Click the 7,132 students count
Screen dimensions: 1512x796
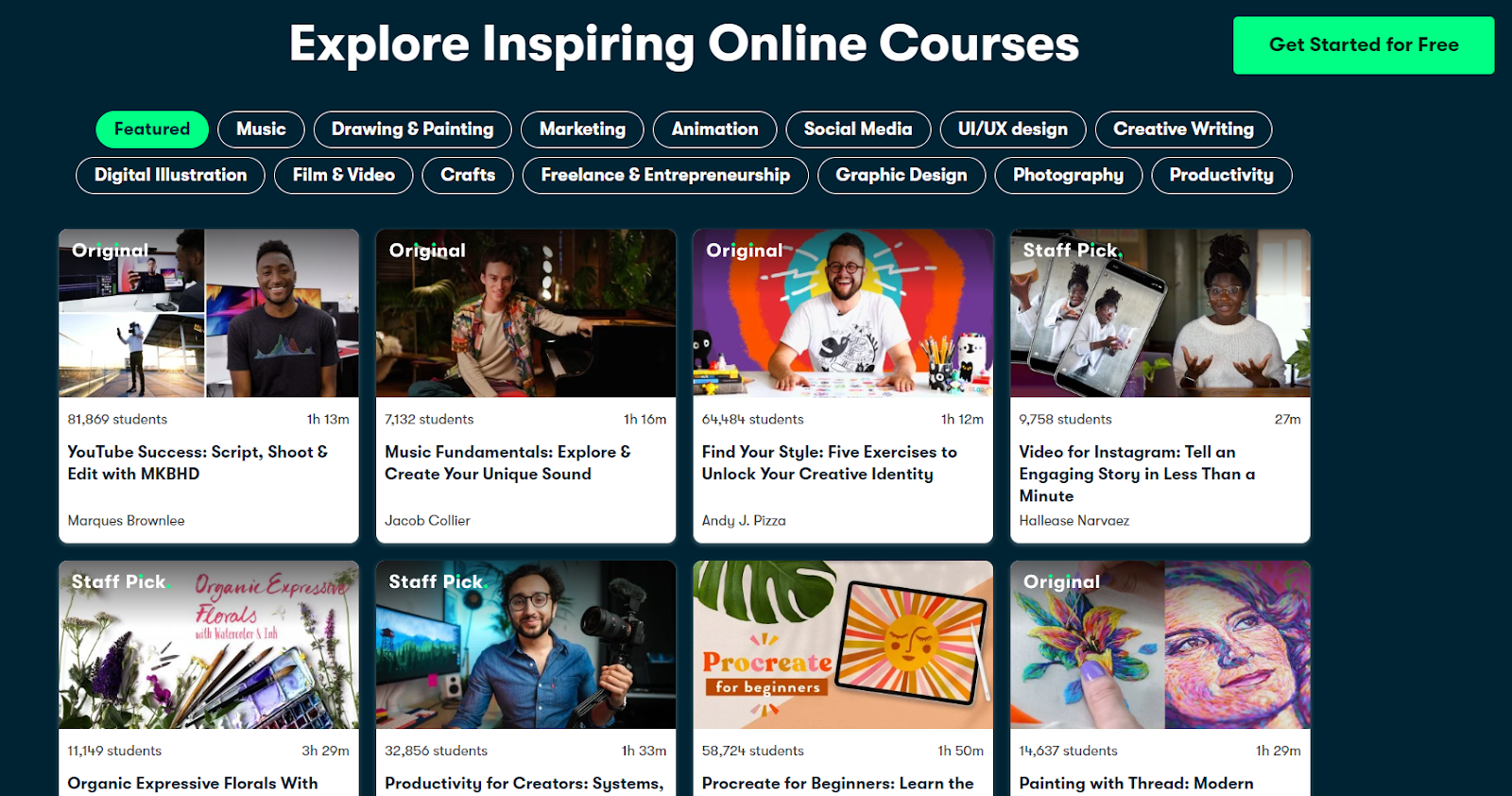tap(429, 420)
